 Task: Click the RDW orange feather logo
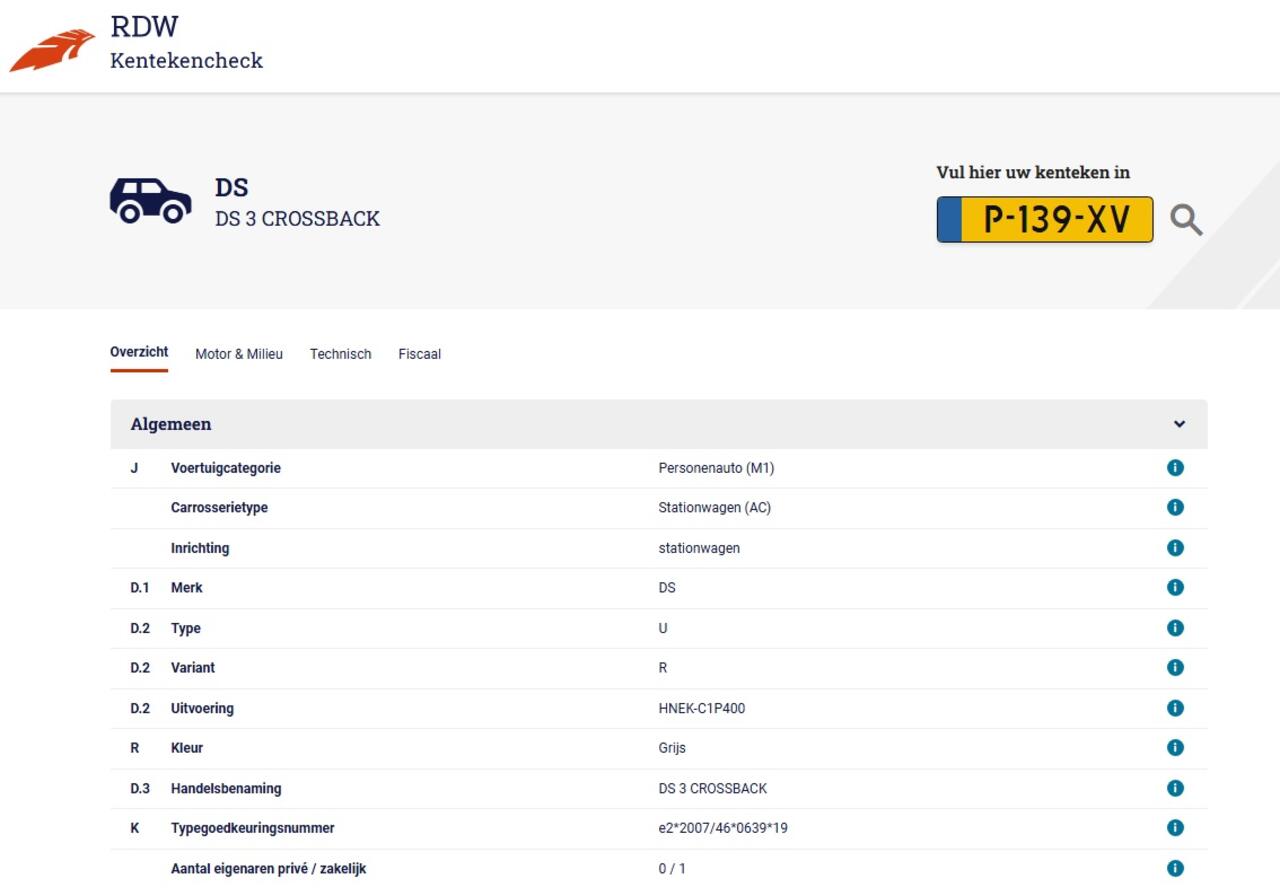coord(53,50)
